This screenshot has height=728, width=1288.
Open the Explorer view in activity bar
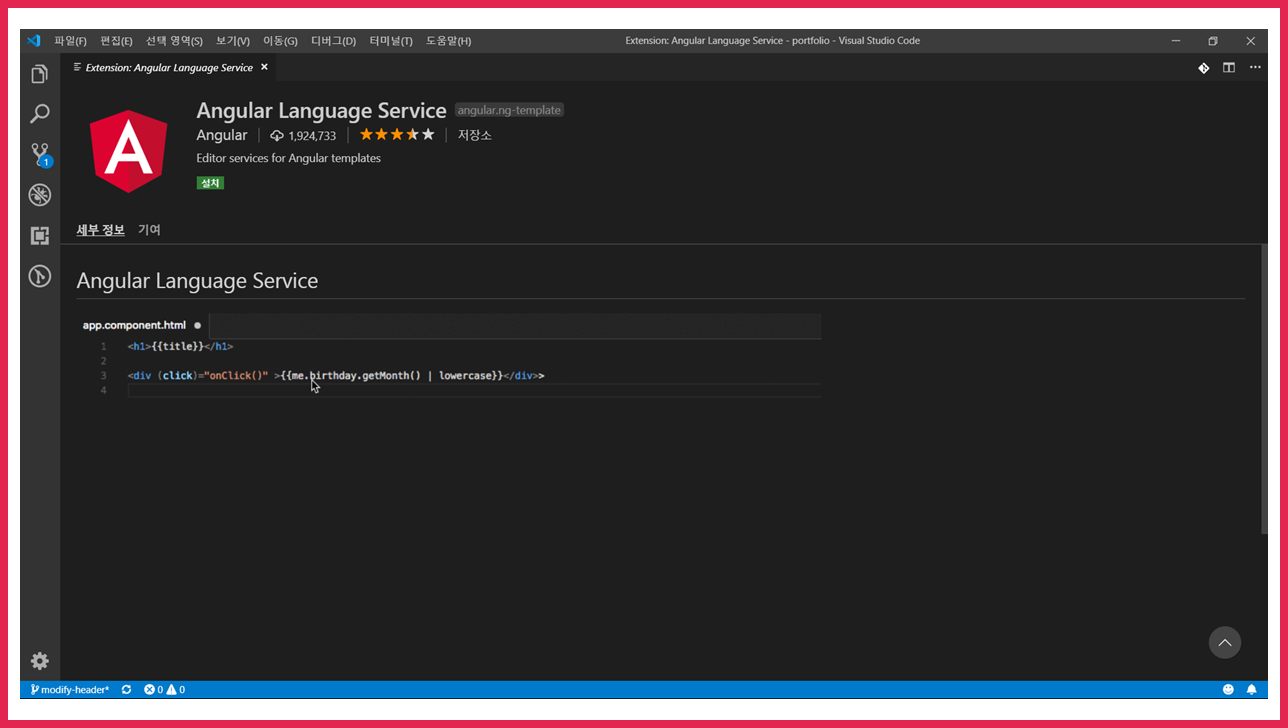coord(39,74)
